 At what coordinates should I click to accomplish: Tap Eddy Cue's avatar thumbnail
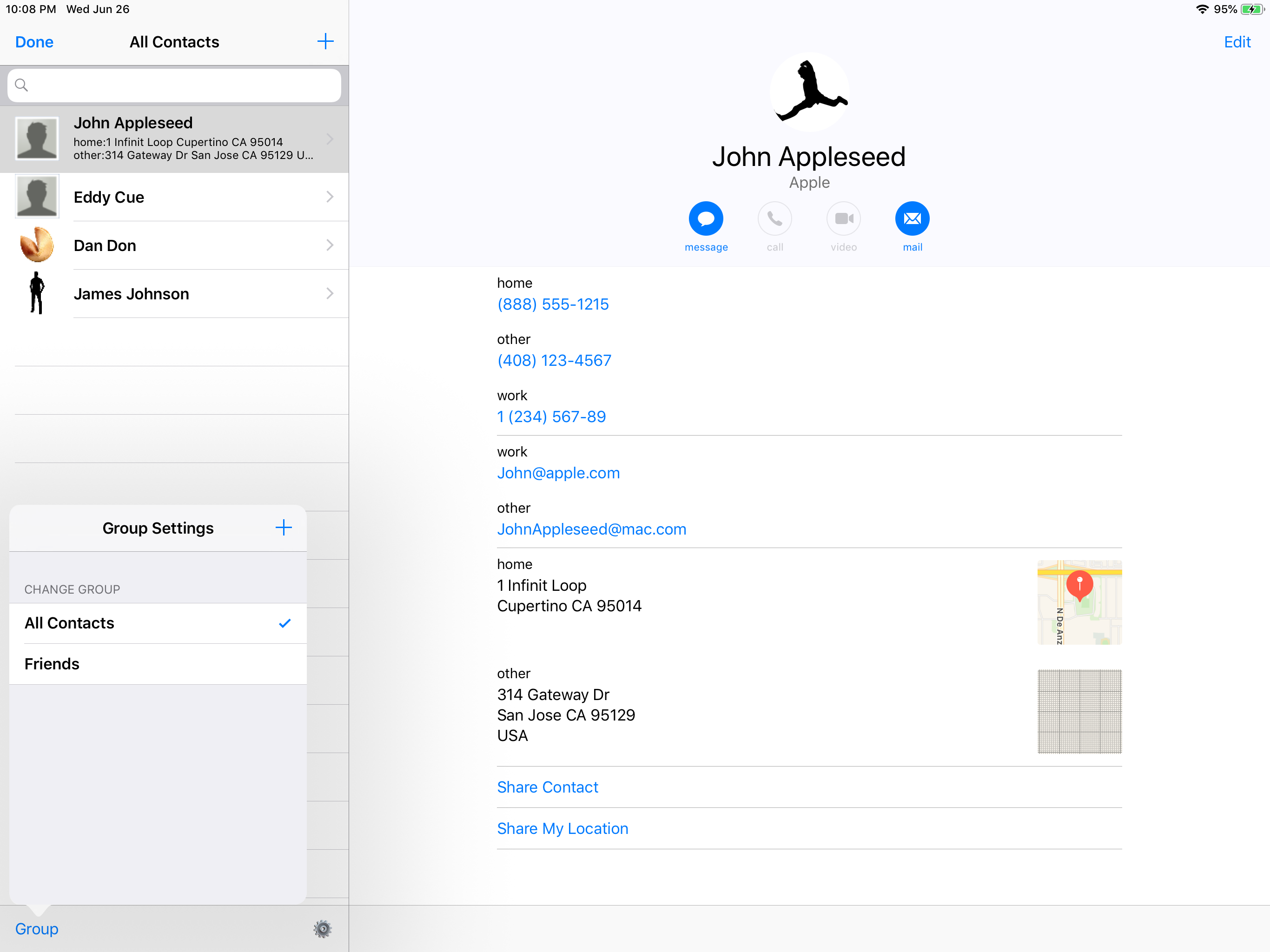pos(37,196)
